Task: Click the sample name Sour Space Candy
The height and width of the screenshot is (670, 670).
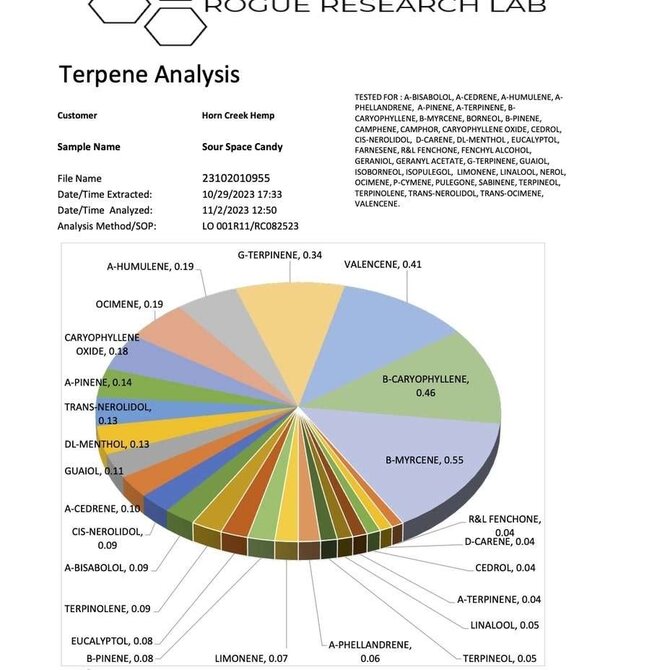Action: (x=242, y=147)
